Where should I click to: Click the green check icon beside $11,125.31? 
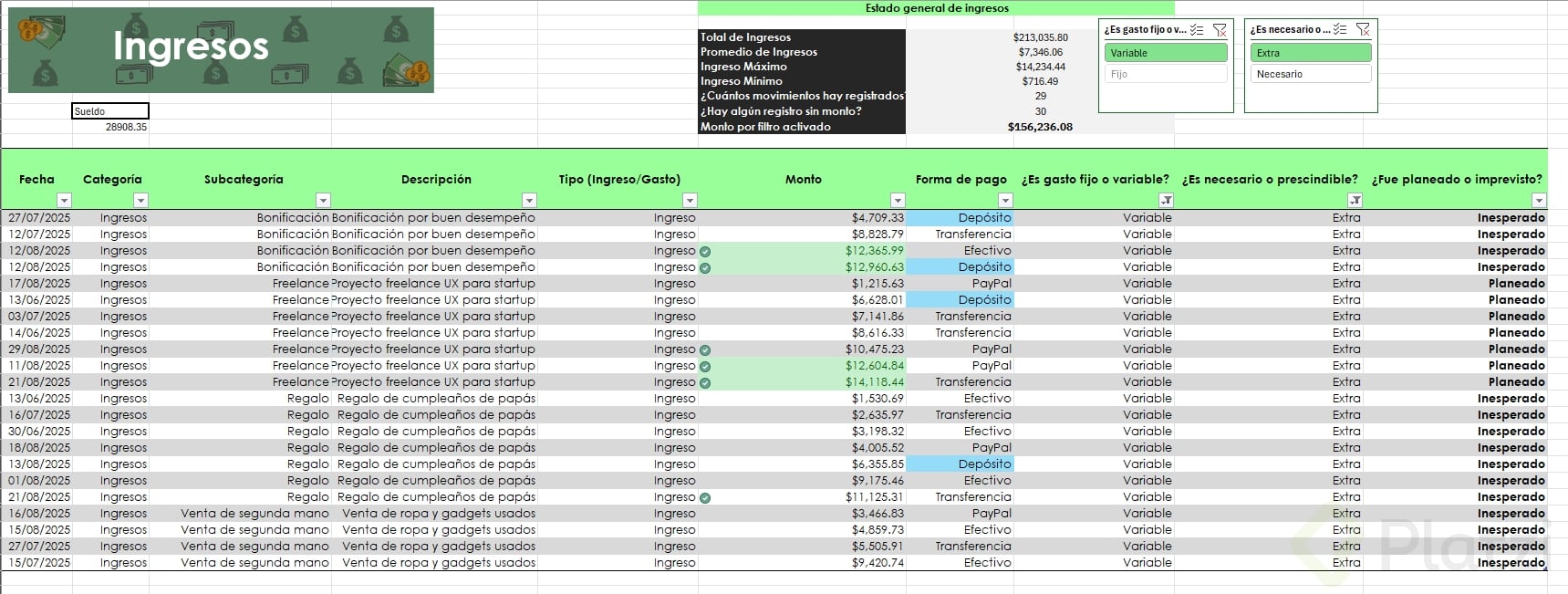(x=705, y=497)
